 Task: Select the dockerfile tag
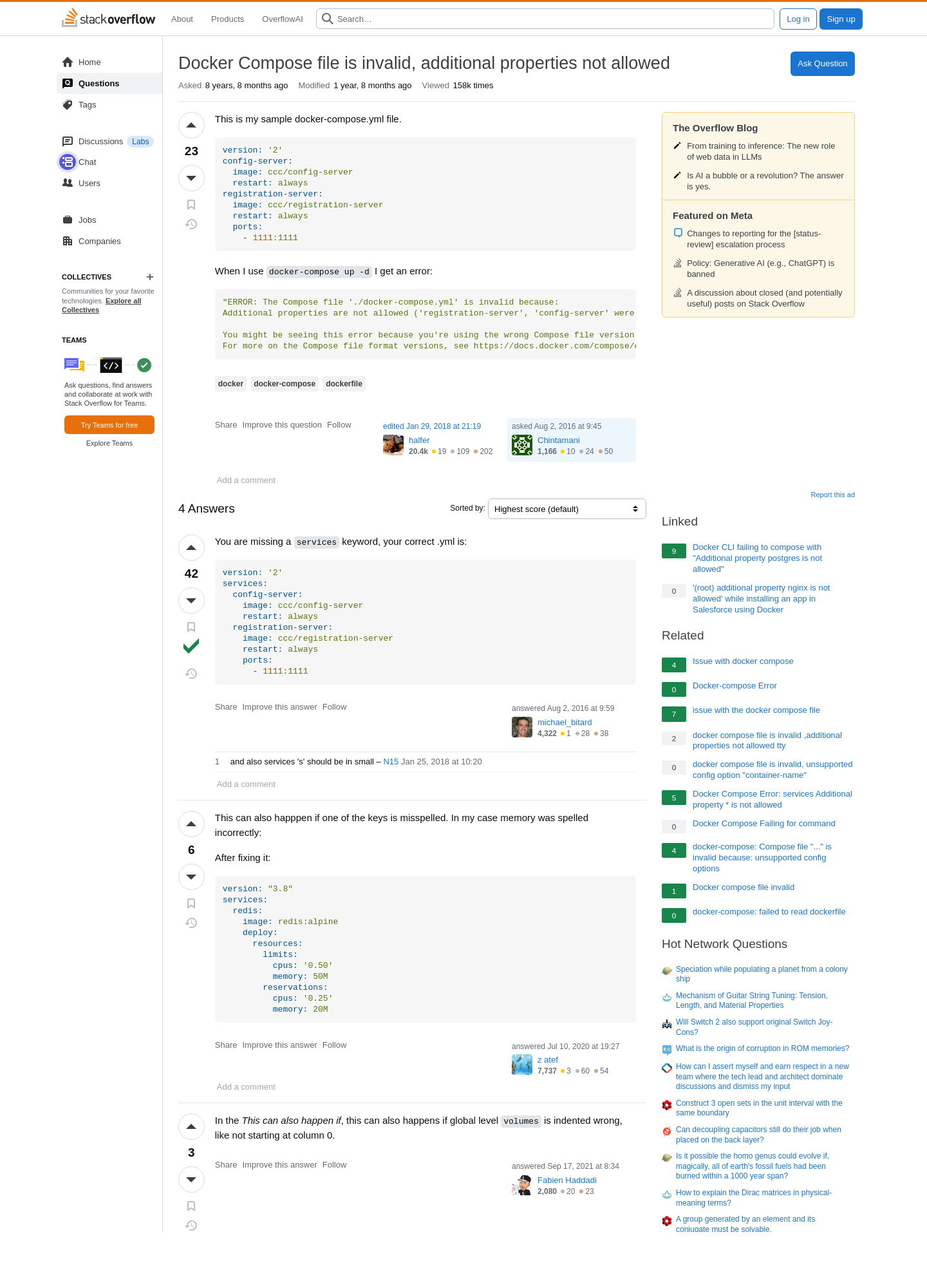344,384
